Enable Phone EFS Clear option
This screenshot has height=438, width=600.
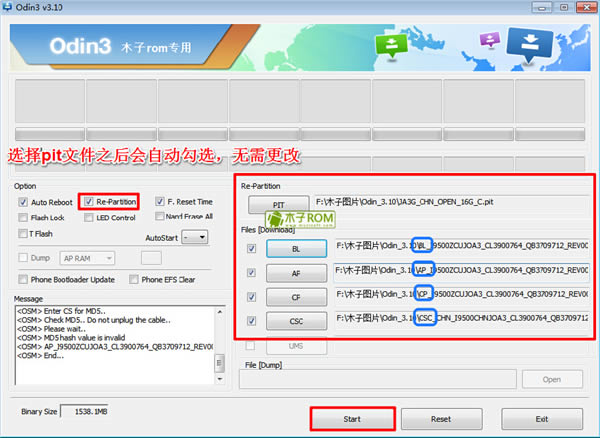[x=134, y=279]
